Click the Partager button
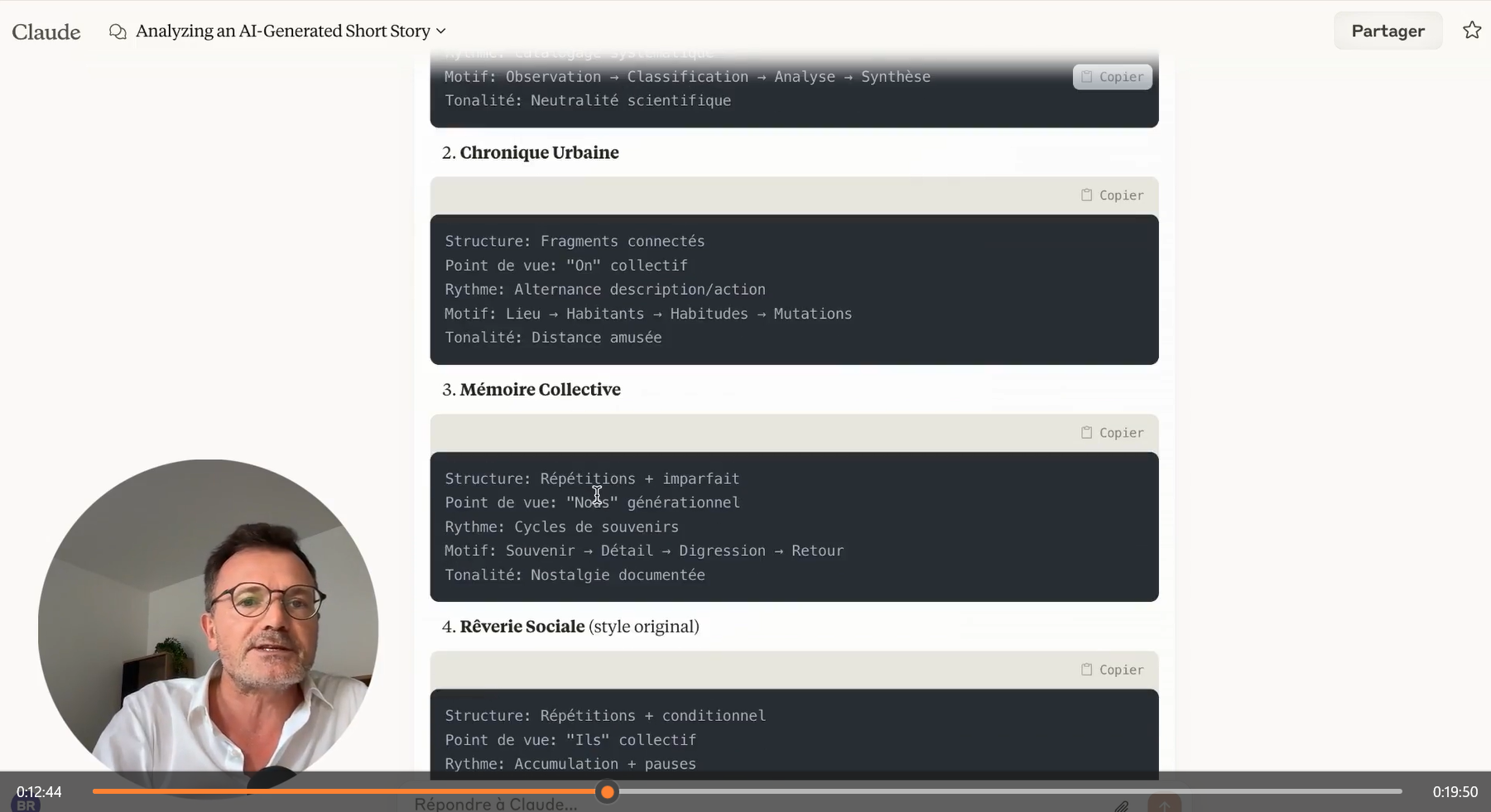 (1387, 31)
